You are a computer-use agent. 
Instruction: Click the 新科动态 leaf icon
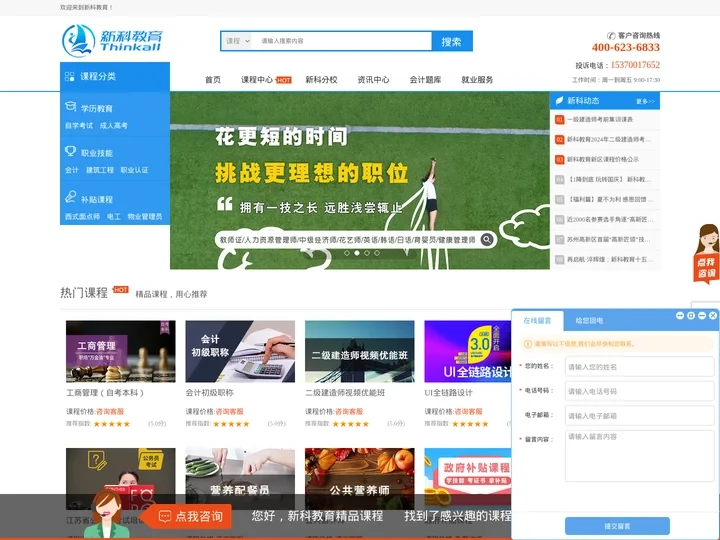(559, 101)
